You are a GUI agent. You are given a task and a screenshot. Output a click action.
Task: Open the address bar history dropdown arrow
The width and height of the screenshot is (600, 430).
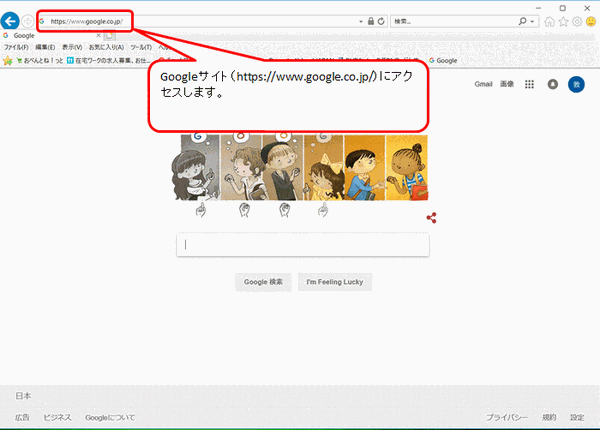(x=361, y=22)
